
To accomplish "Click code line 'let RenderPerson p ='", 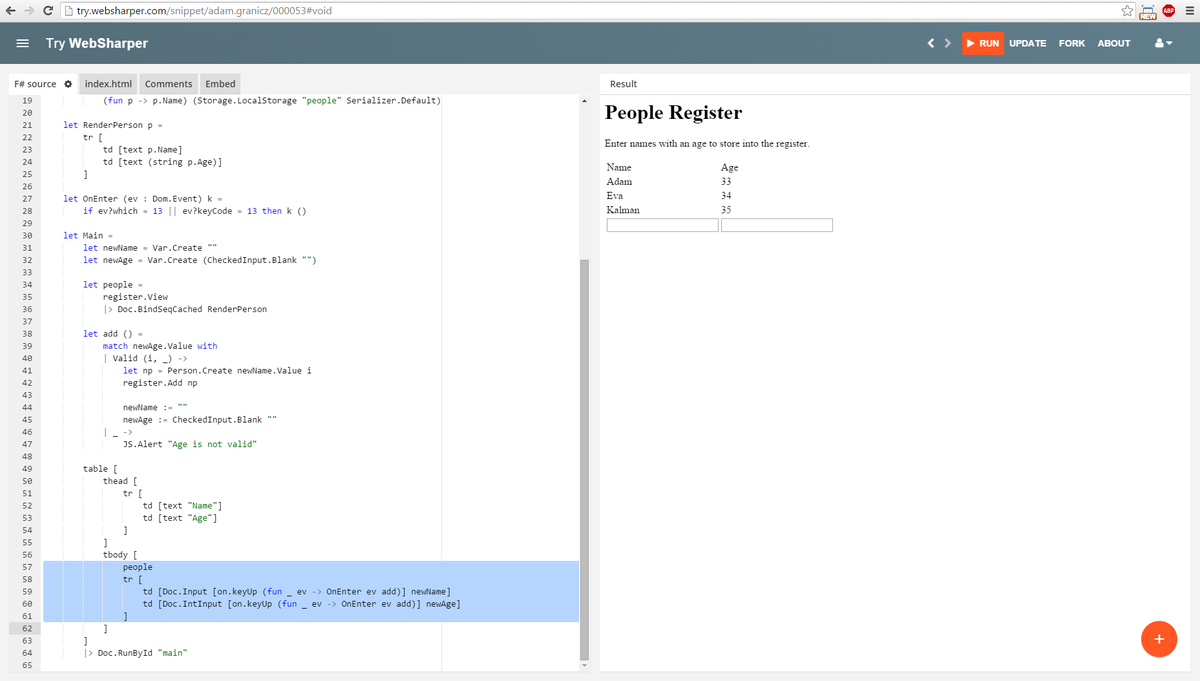I will tap(113, 125).
